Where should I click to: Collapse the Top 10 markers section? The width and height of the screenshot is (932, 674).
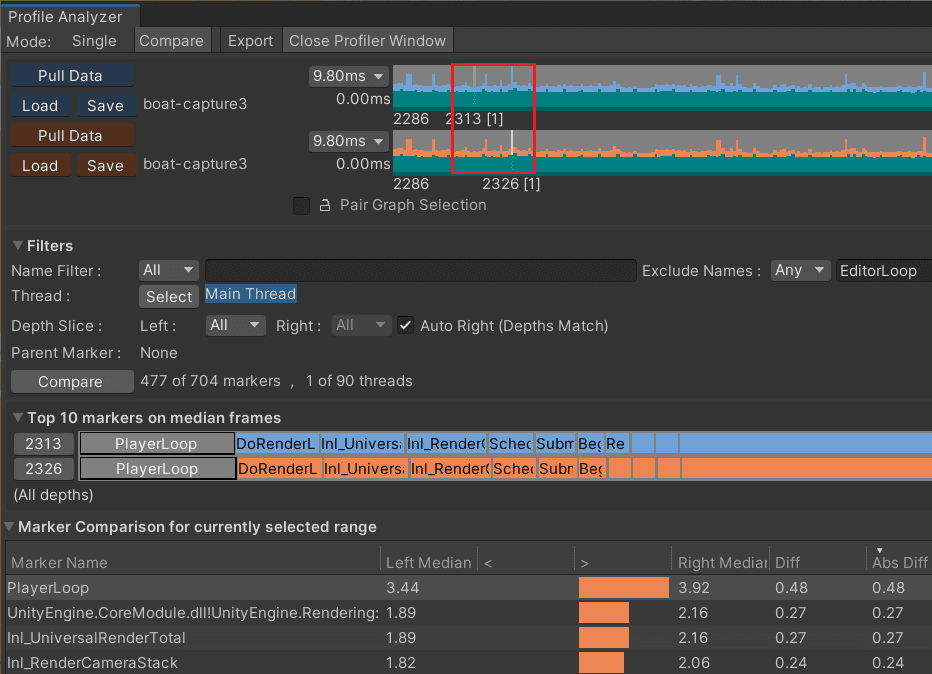[18, 417]
